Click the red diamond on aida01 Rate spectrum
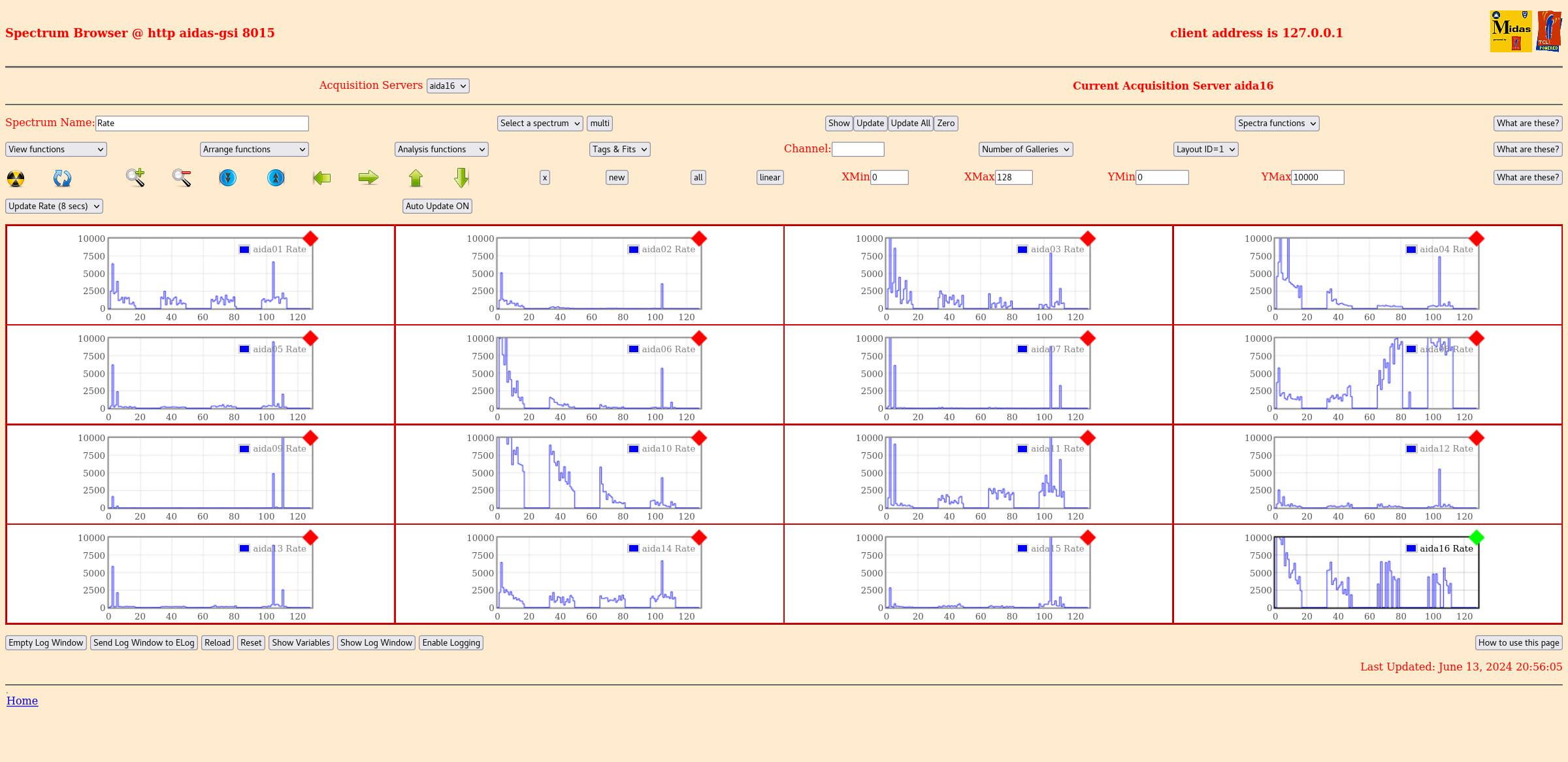This screenshot has width=1568, height=762. [310, 239]
